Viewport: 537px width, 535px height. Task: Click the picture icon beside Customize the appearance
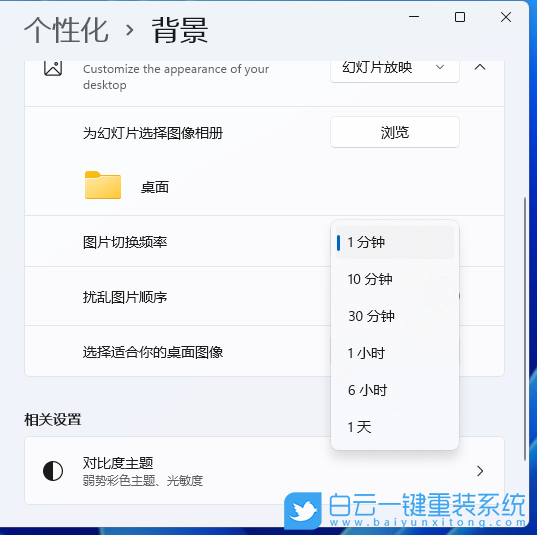(x=53, y=68)
